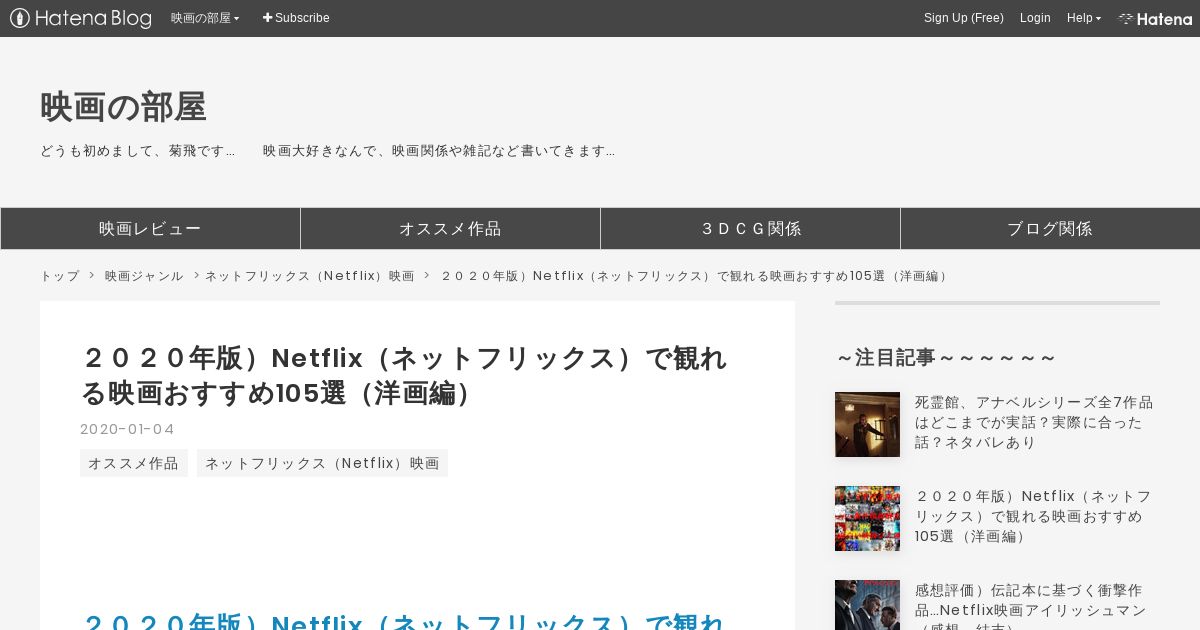The width and height of the screenshot is (1200, 630).
Task: Open the オススメ作品 navigation tab
Action: 450,229
